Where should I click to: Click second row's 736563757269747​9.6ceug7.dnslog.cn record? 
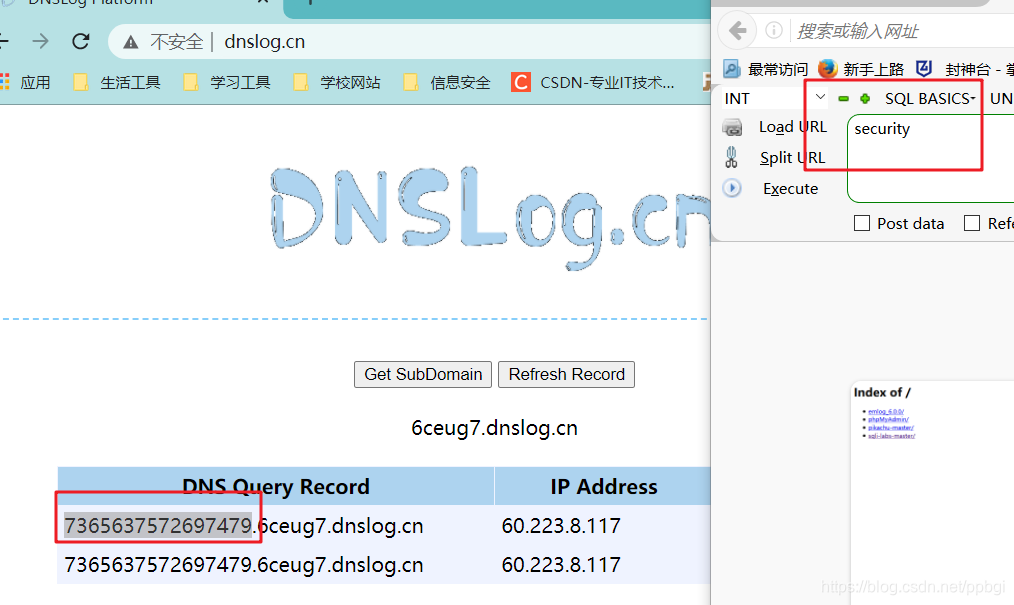244,564
